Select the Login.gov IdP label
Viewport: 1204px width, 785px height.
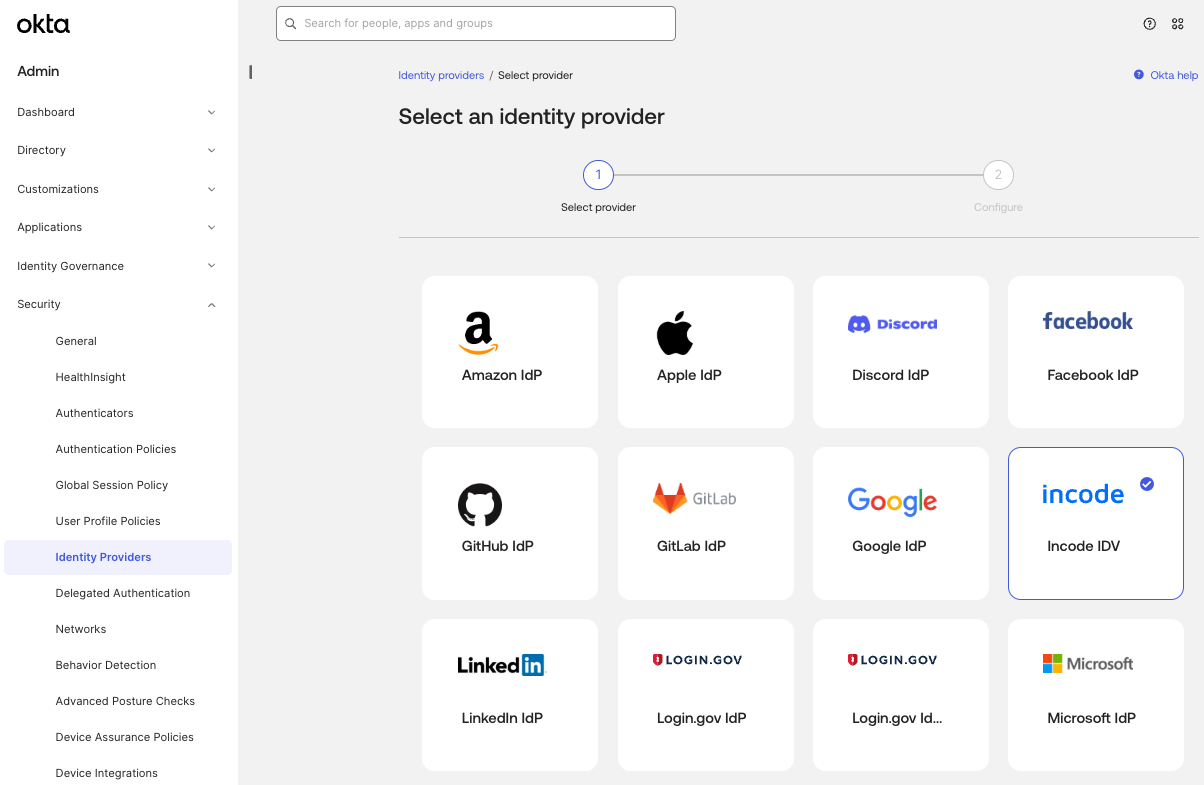tap(701, 718)
